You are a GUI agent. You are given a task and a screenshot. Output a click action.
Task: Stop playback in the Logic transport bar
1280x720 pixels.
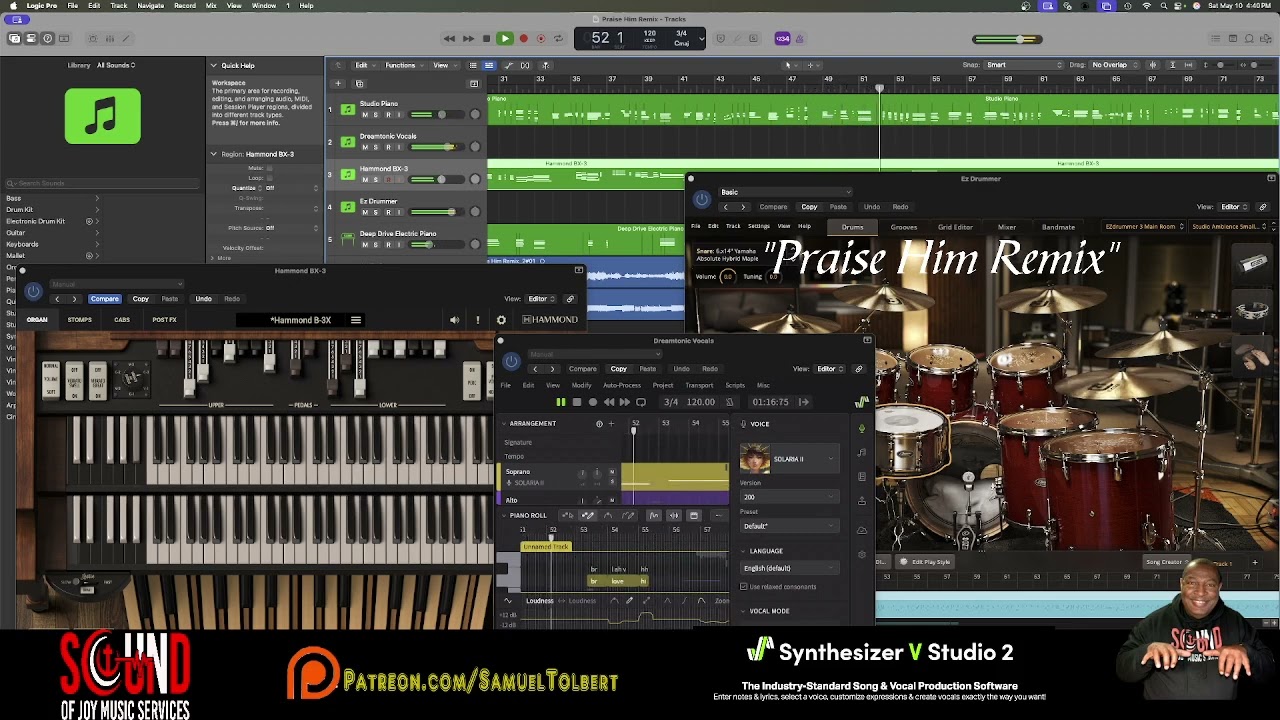486,39
